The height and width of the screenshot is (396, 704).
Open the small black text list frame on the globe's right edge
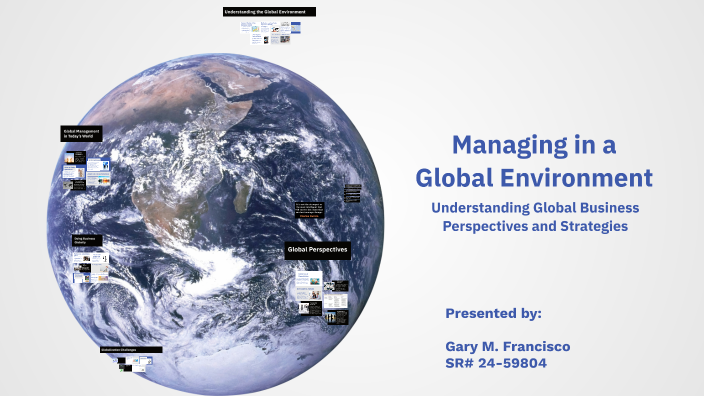[x=352, y=193]
